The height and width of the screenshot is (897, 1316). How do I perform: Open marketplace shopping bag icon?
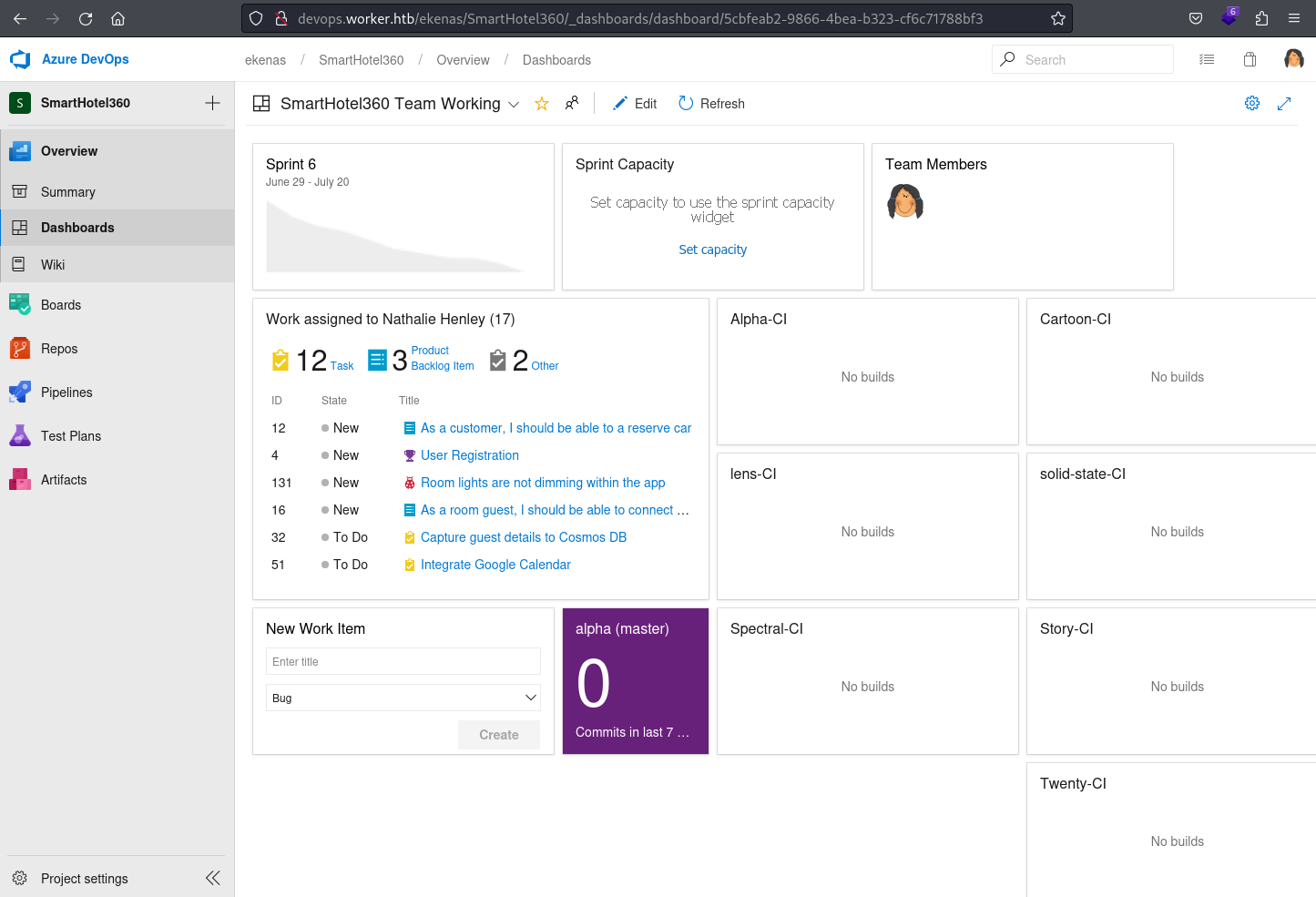(1250, 59)
